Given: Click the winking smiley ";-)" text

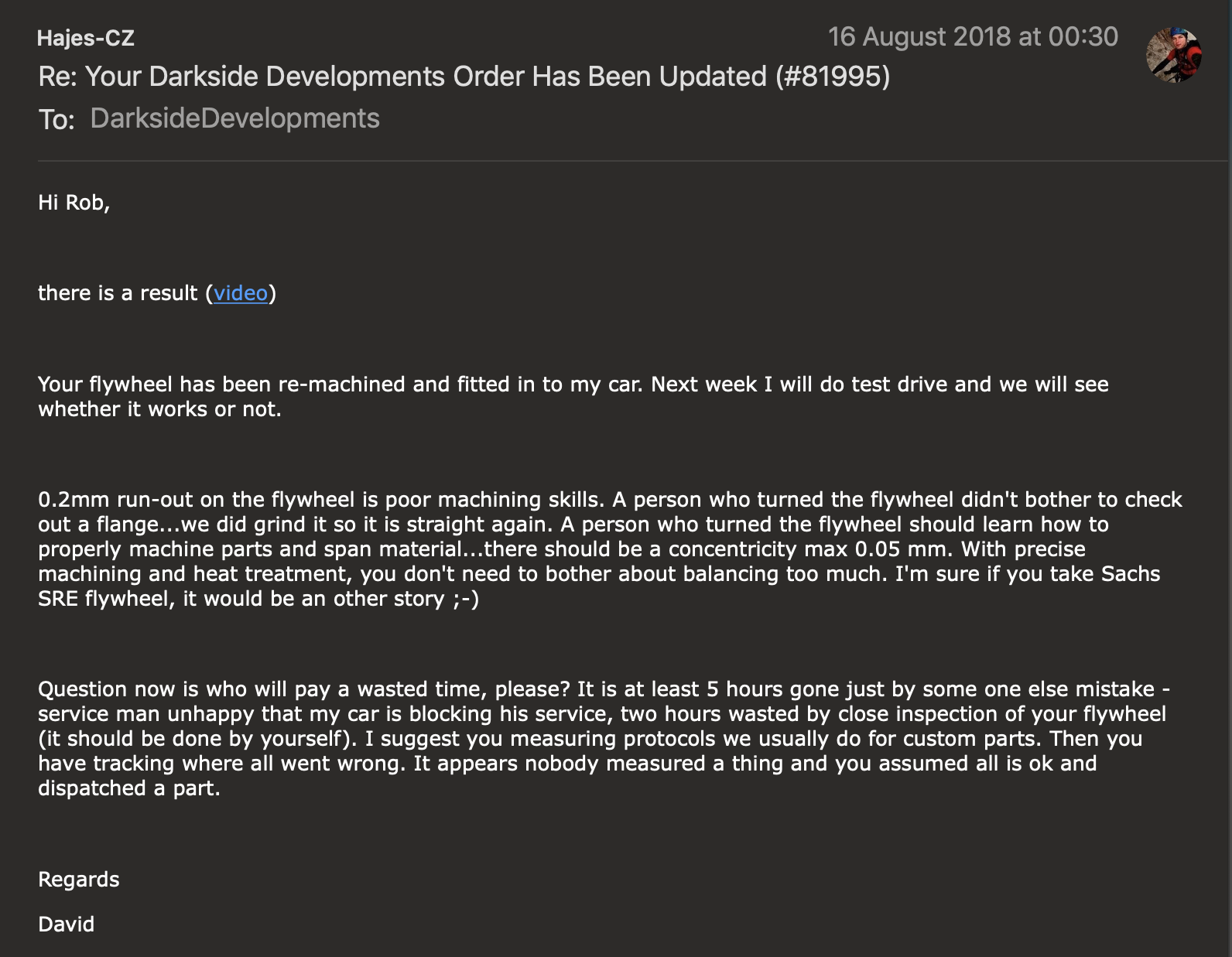Looking at the screenshot, I should pyautogui.click(x=467, y=599).
